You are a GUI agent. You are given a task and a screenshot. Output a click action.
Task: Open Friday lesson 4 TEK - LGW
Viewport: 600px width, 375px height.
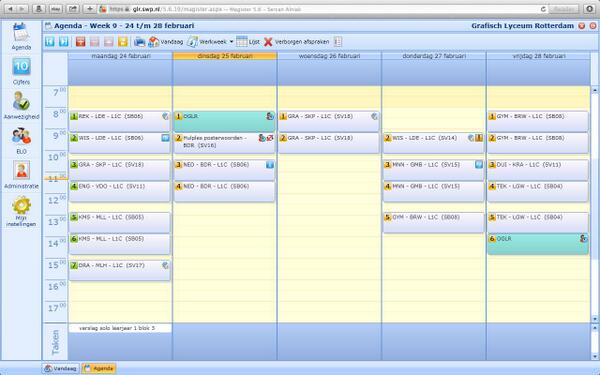click(x=538, y=191)
